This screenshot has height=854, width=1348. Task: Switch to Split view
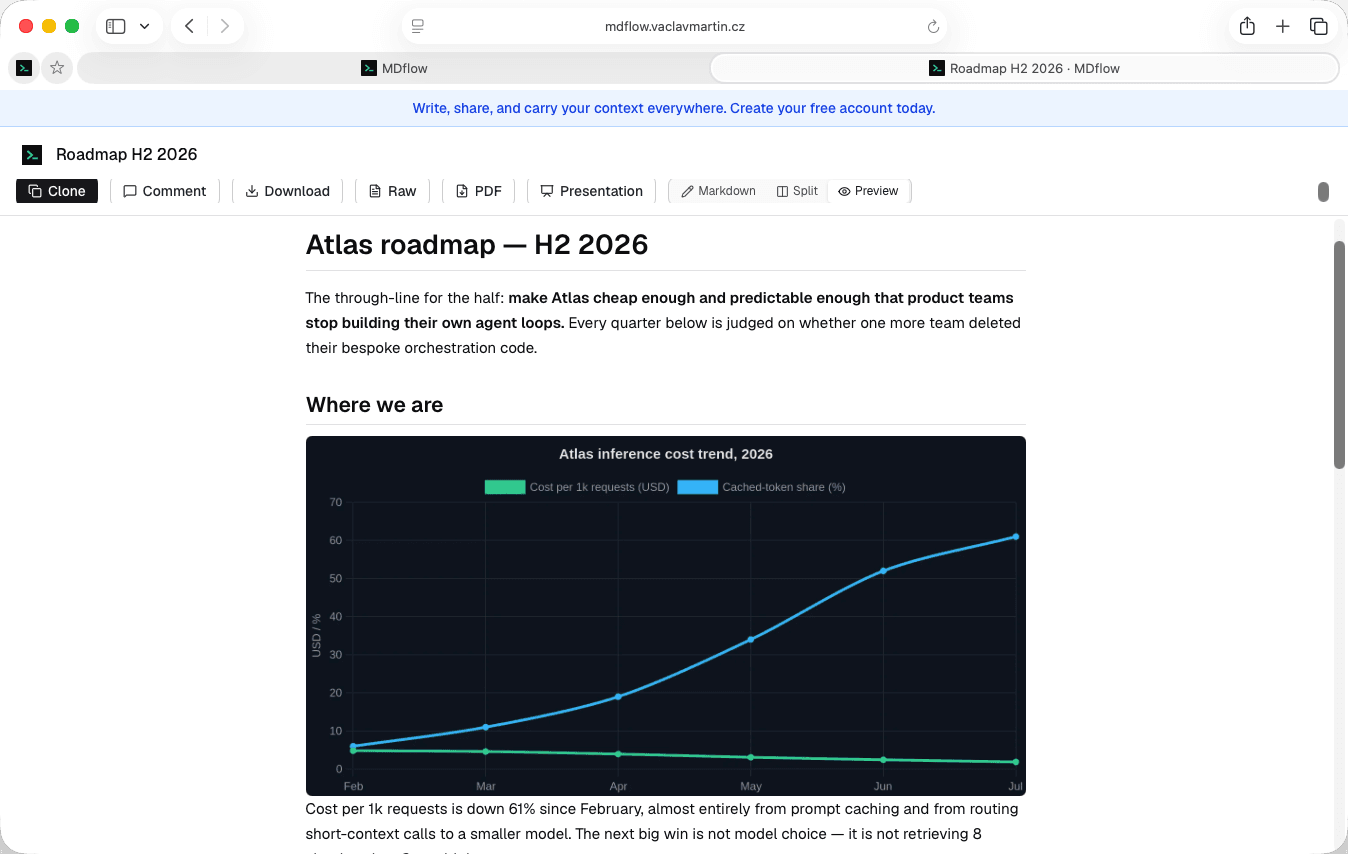[x=797, y=191]
